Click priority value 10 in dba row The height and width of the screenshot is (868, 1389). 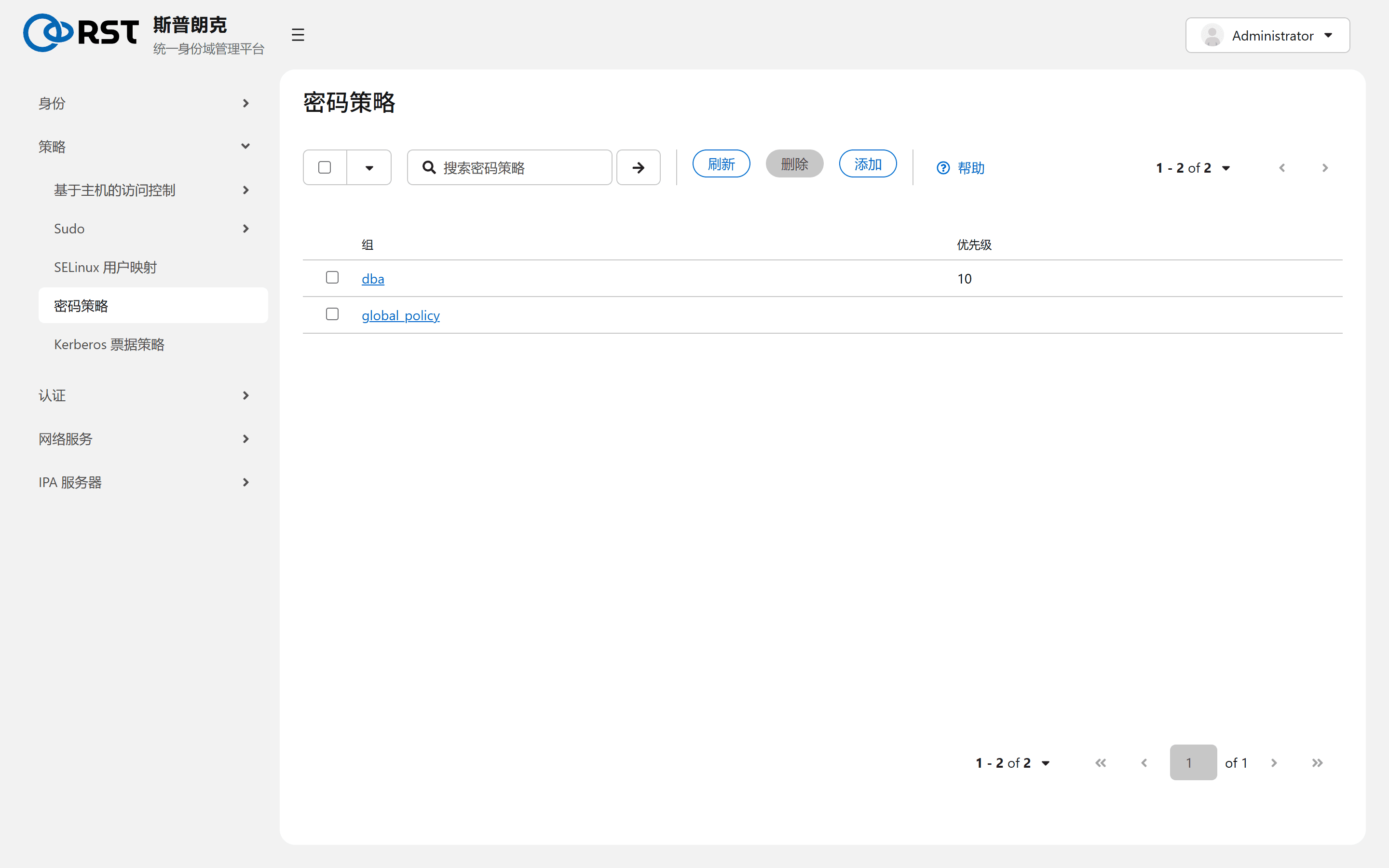(964, 279)
